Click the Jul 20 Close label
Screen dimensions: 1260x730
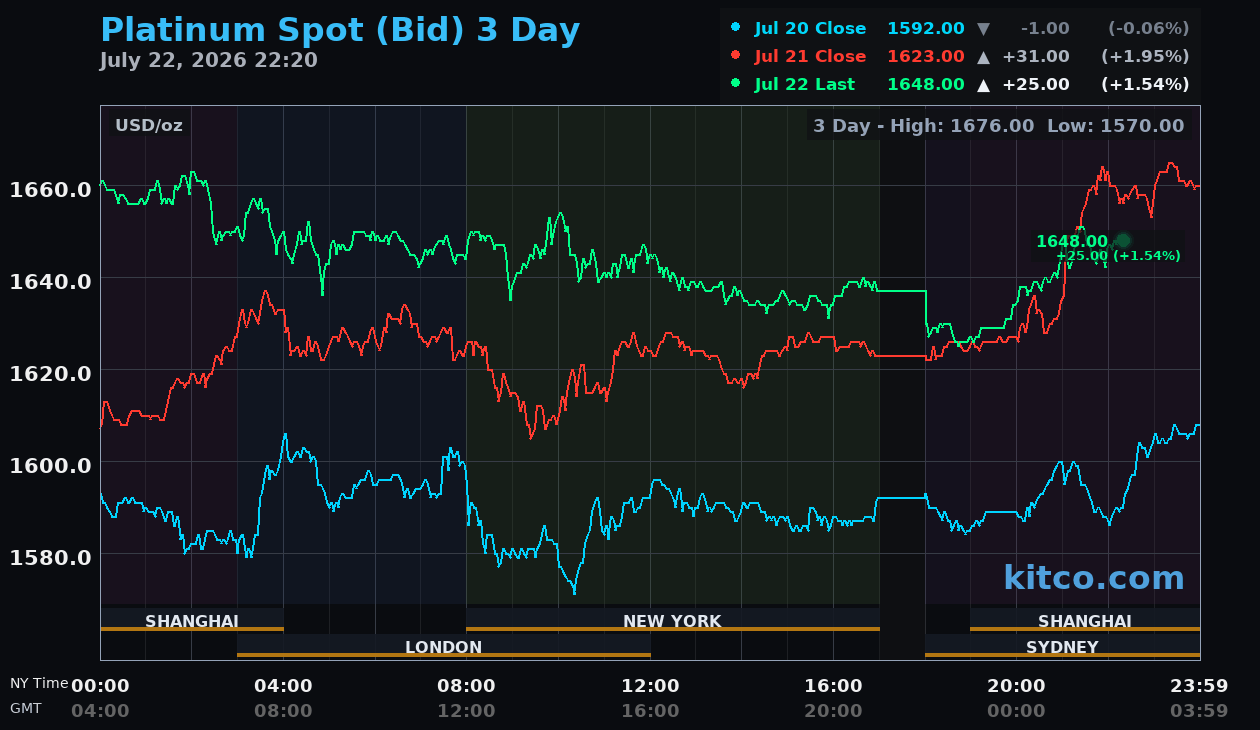coord(811,29)
